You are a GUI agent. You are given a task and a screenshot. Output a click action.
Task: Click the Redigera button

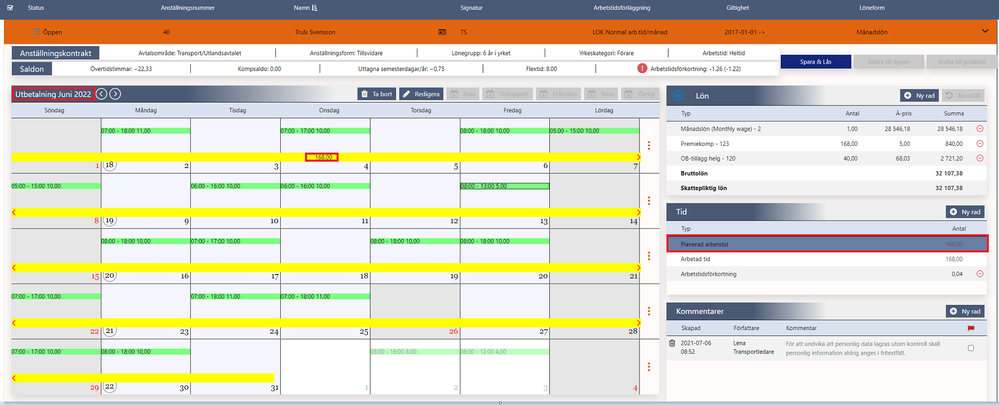421,94
